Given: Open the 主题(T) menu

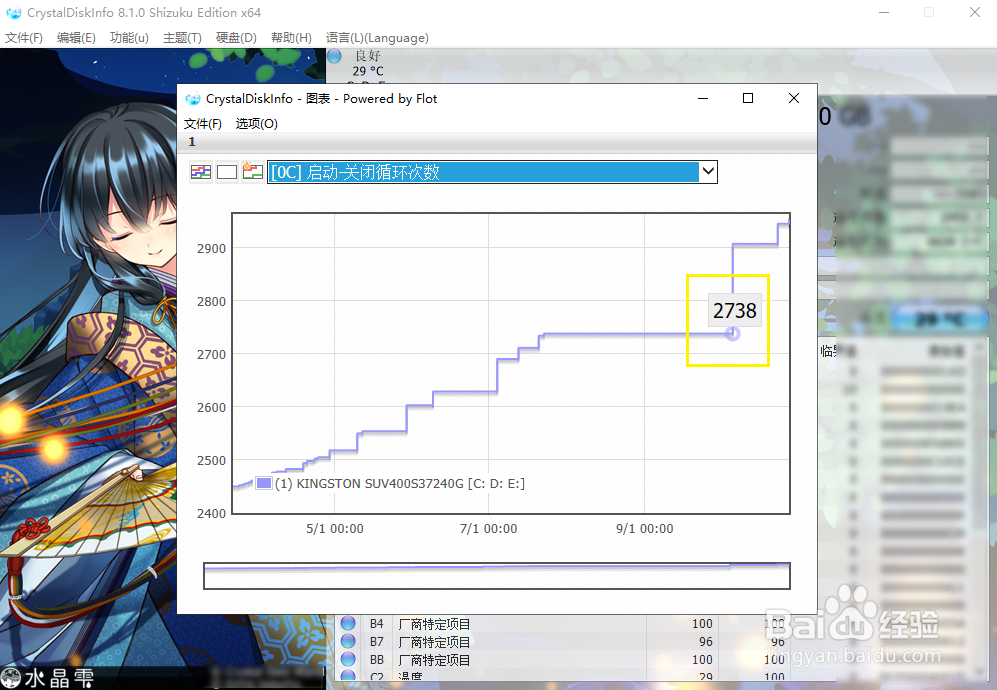Looking at the screenshot, I should (182, 38).
